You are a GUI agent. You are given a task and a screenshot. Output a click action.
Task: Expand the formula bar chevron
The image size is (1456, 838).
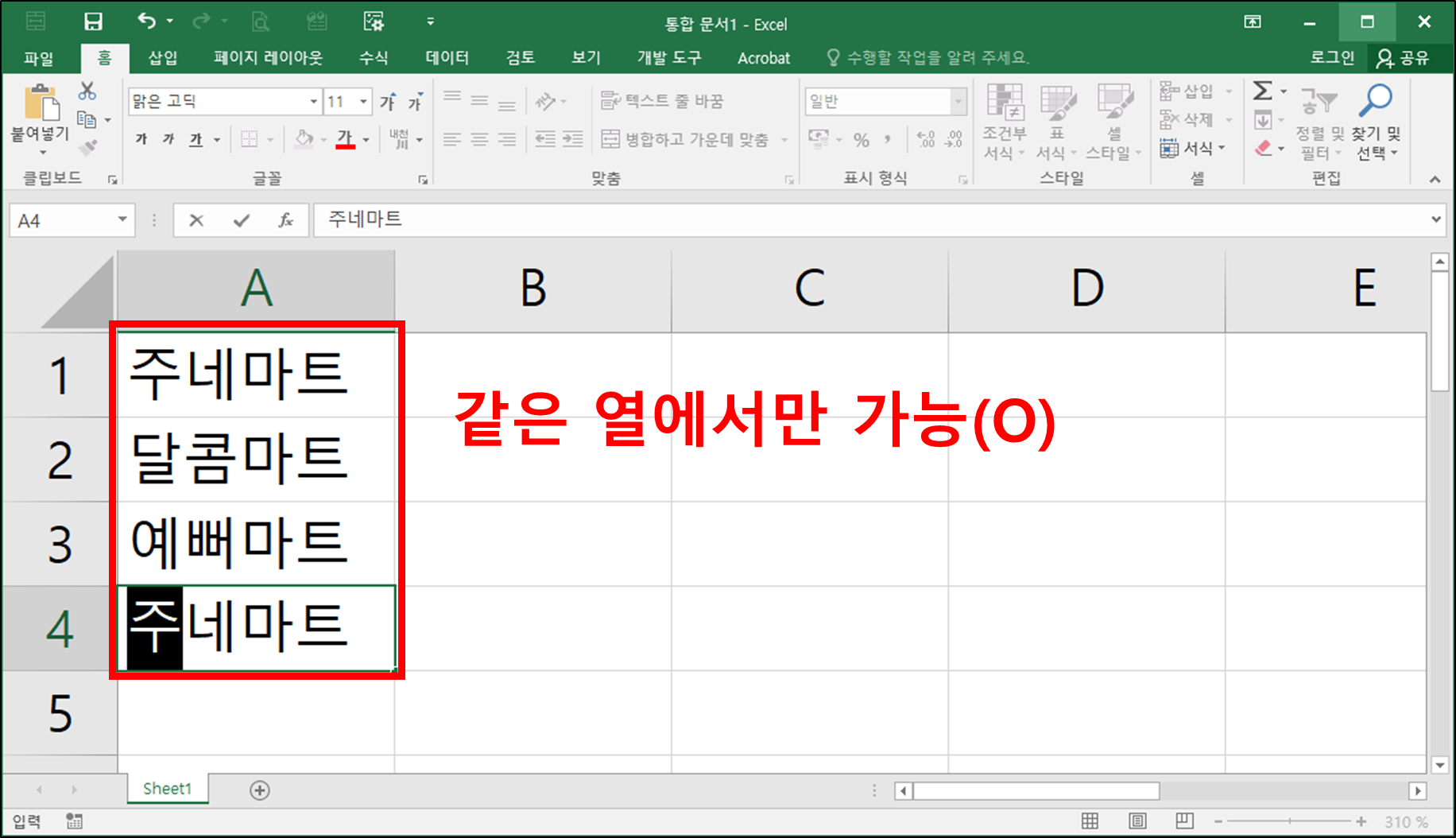coord(1435,219)
